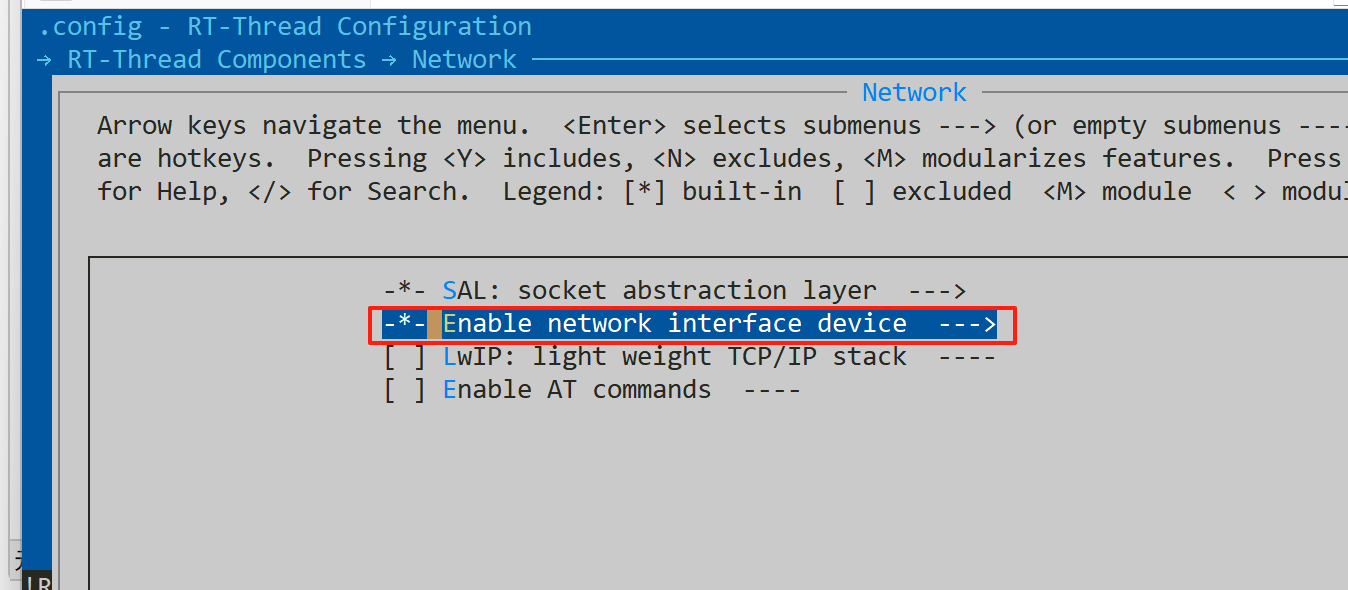Click the arrow between Components and Network breadcrumbs
The width and height of the screenshot is (1348, 590).
(x=389, y=60)
